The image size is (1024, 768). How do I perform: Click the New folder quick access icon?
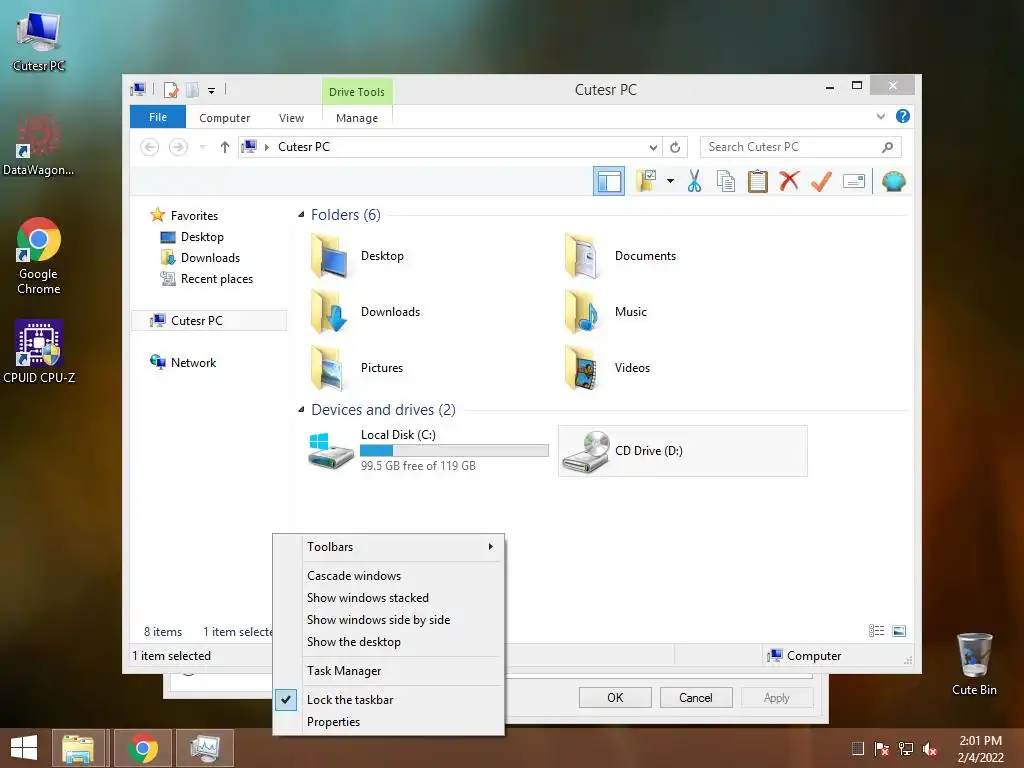point(192,89)
